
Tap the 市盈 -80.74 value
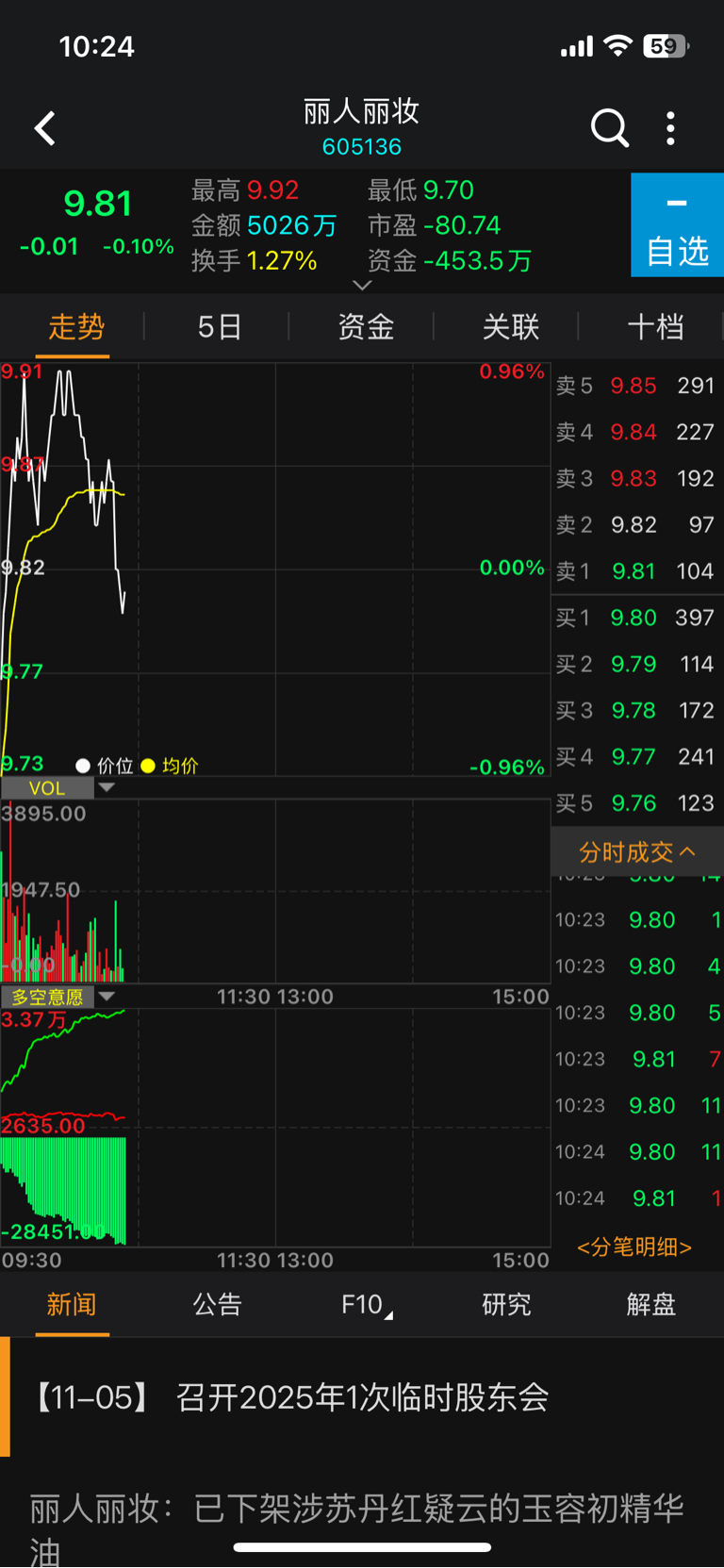462,225
